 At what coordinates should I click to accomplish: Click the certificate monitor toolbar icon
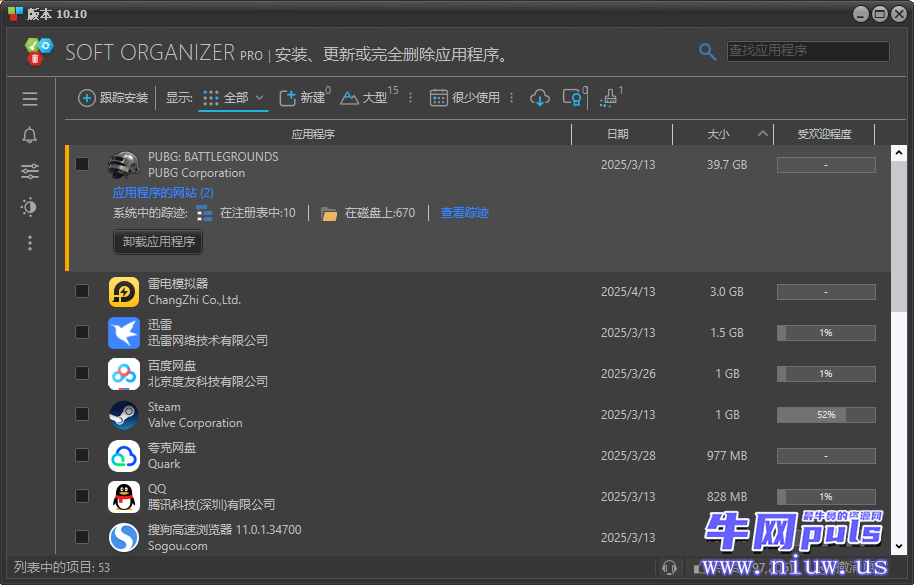[x=572, y=97]
